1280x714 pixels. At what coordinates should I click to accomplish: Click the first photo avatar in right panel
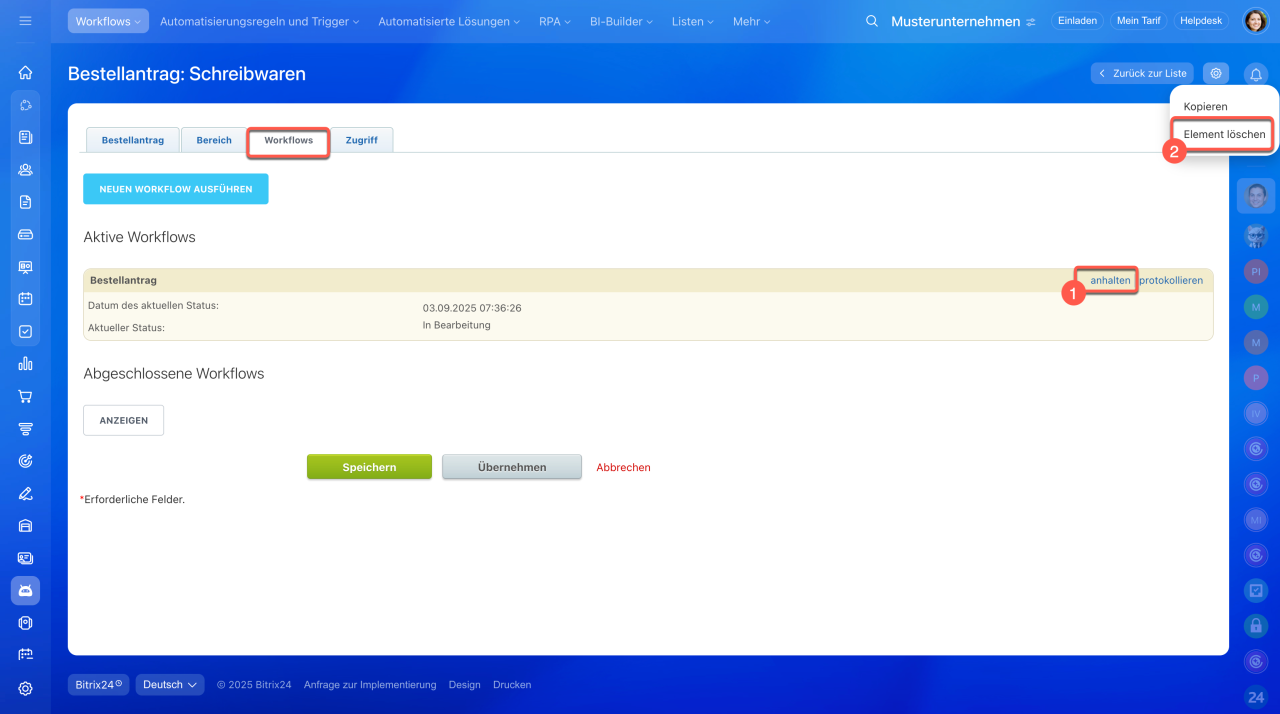1256,195
